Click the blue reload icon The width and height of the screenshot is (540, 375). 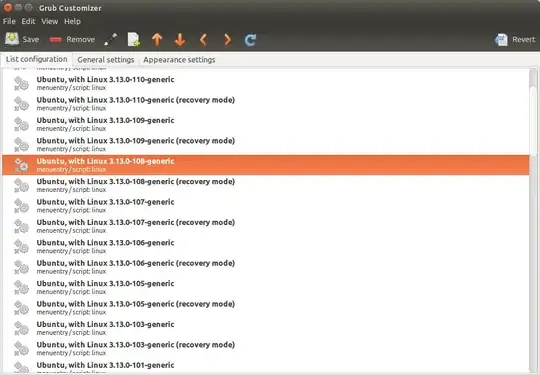[250, 40]
